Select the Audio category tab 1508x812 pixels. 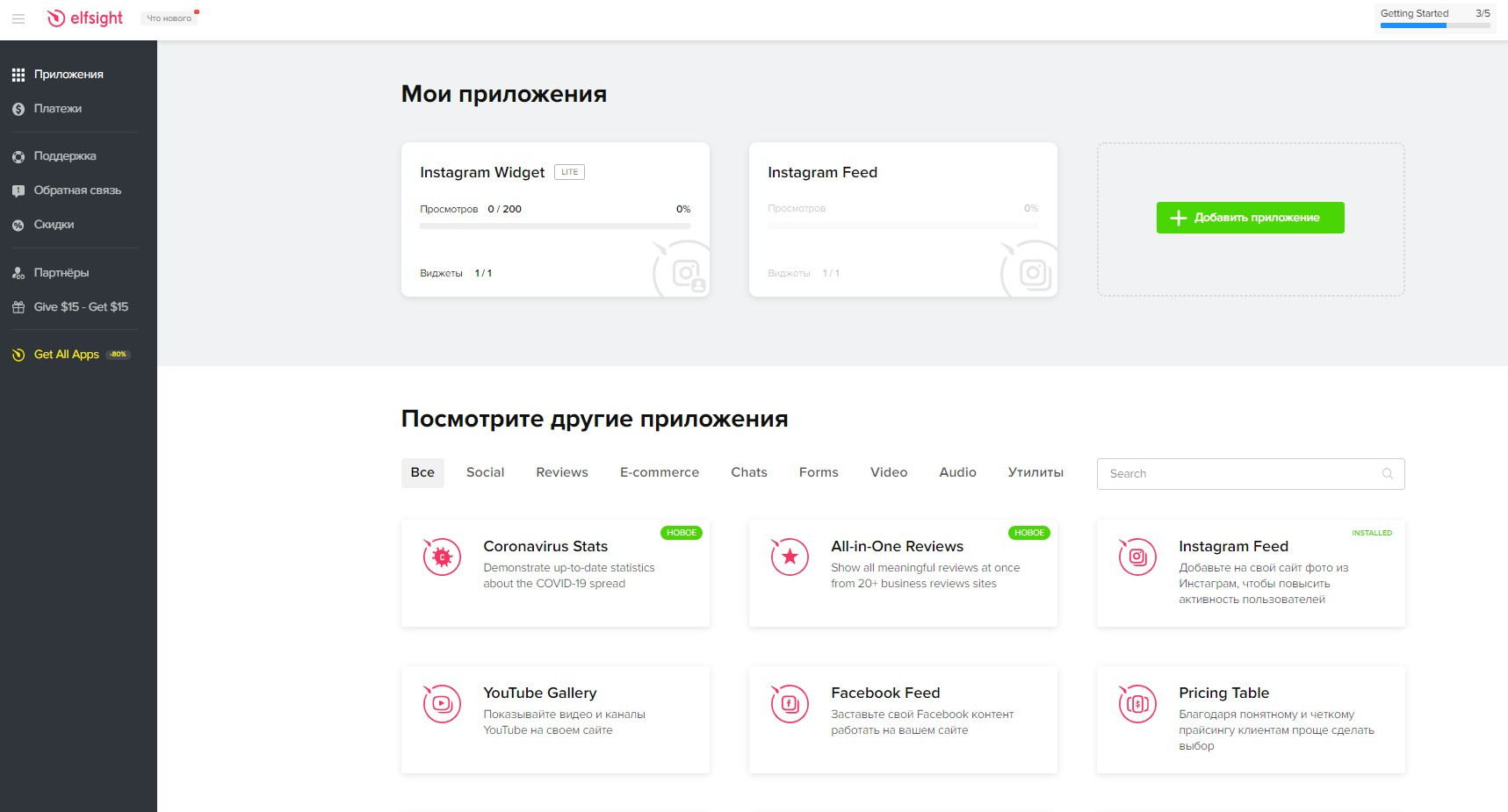click(x=957, y=472)
